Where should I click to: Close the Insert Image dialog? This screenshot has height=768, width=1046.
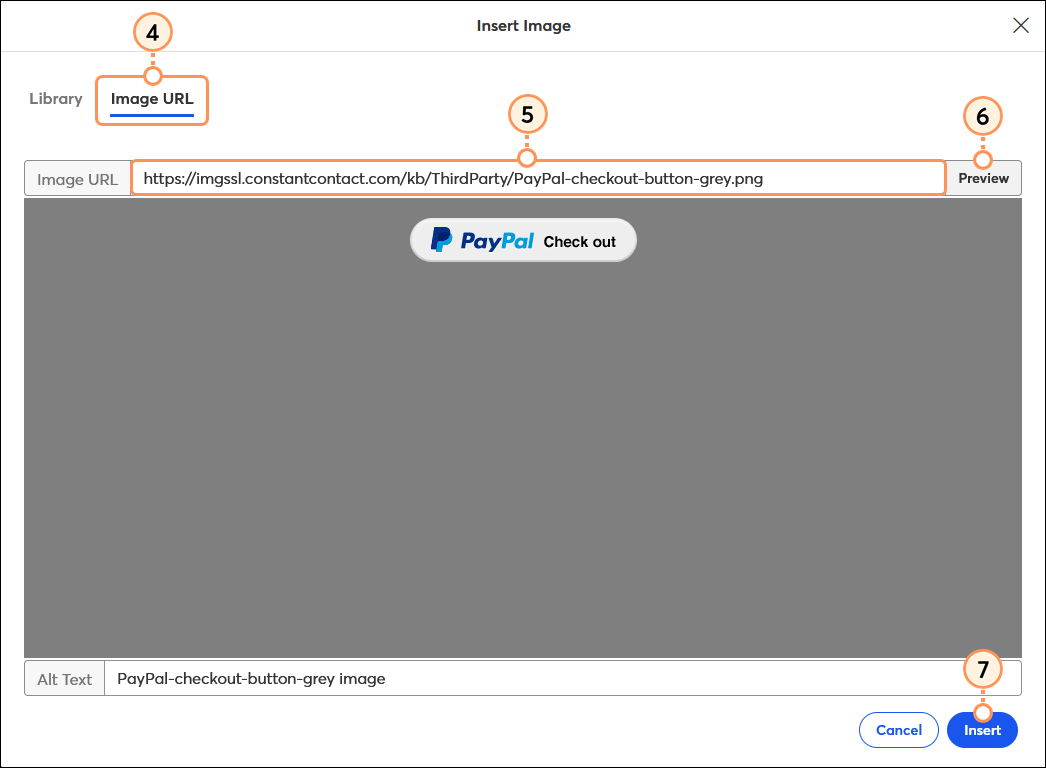pos(1021,25)
